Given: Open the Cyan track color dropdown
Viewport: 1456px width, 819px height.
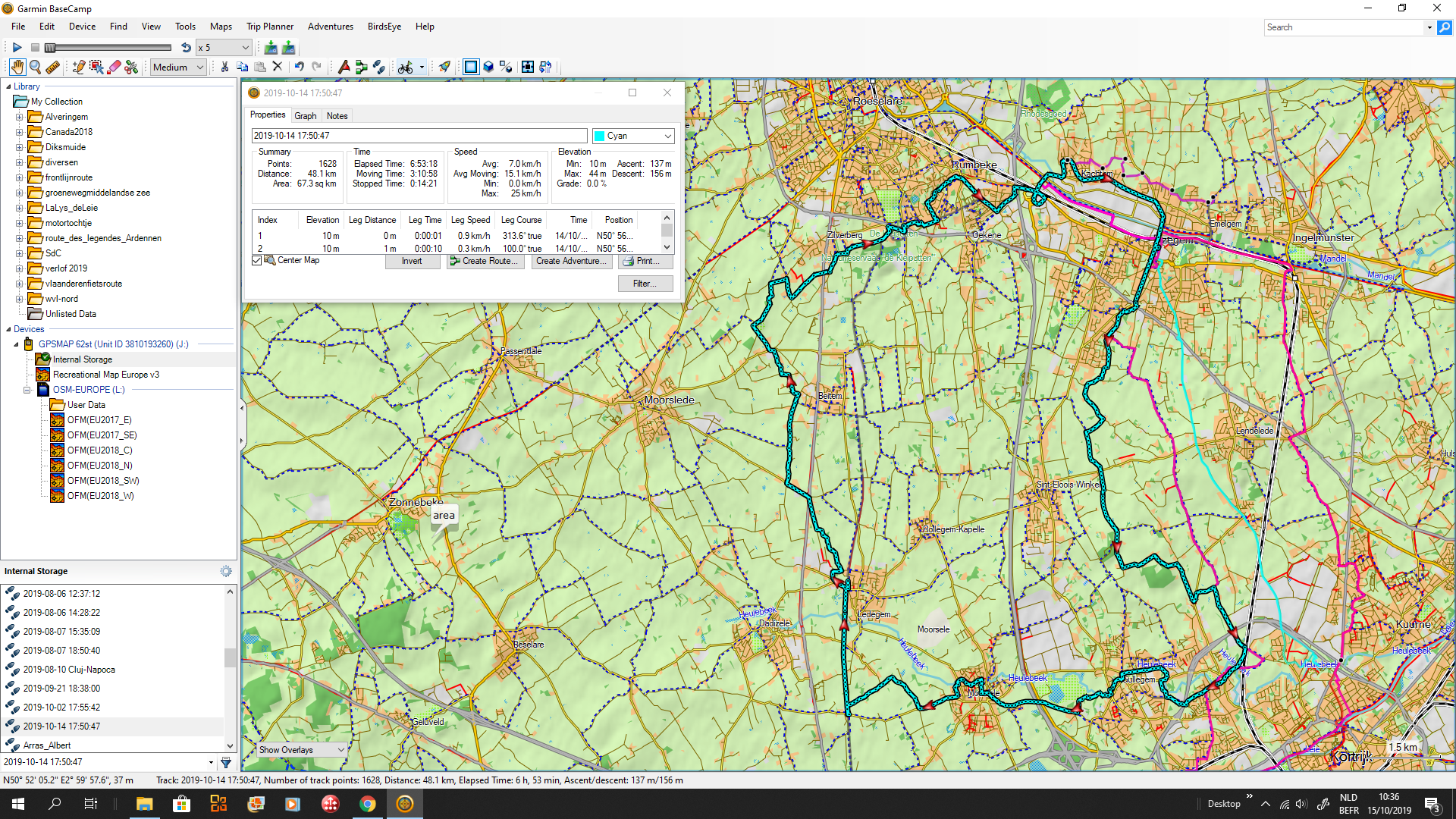Looking at the screenshot, I should tap(633, 136).
